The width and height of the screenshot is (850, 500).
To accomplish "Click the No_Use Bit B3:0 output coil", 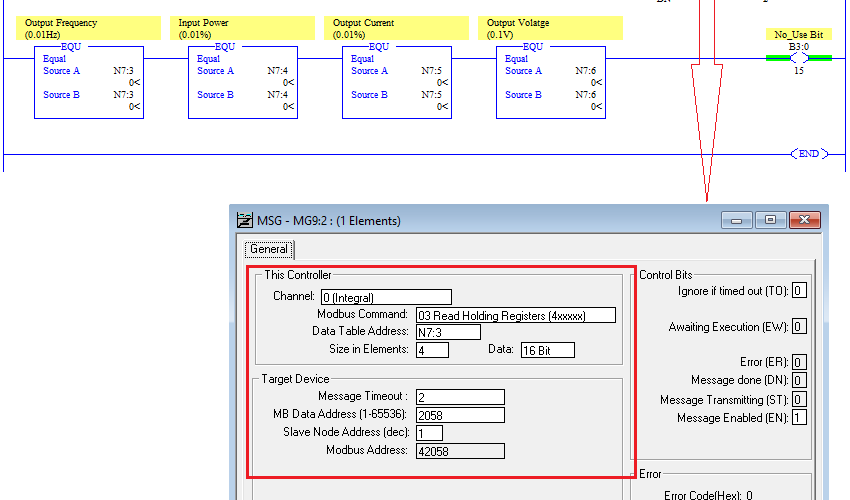I will click(x=799, y=58).
